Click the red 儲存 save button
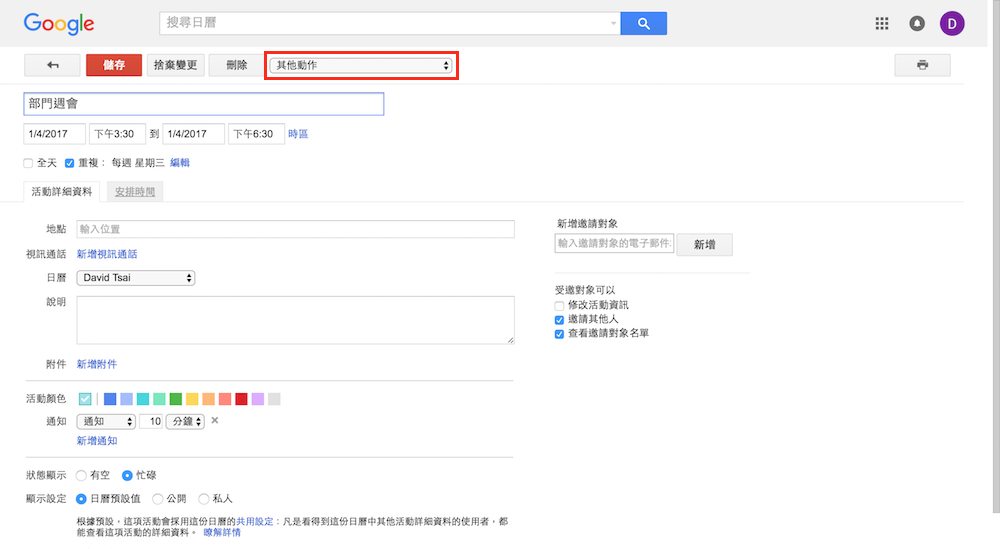Image resolution: width=1000 pixels, height=549 pixels. (114, 65)
